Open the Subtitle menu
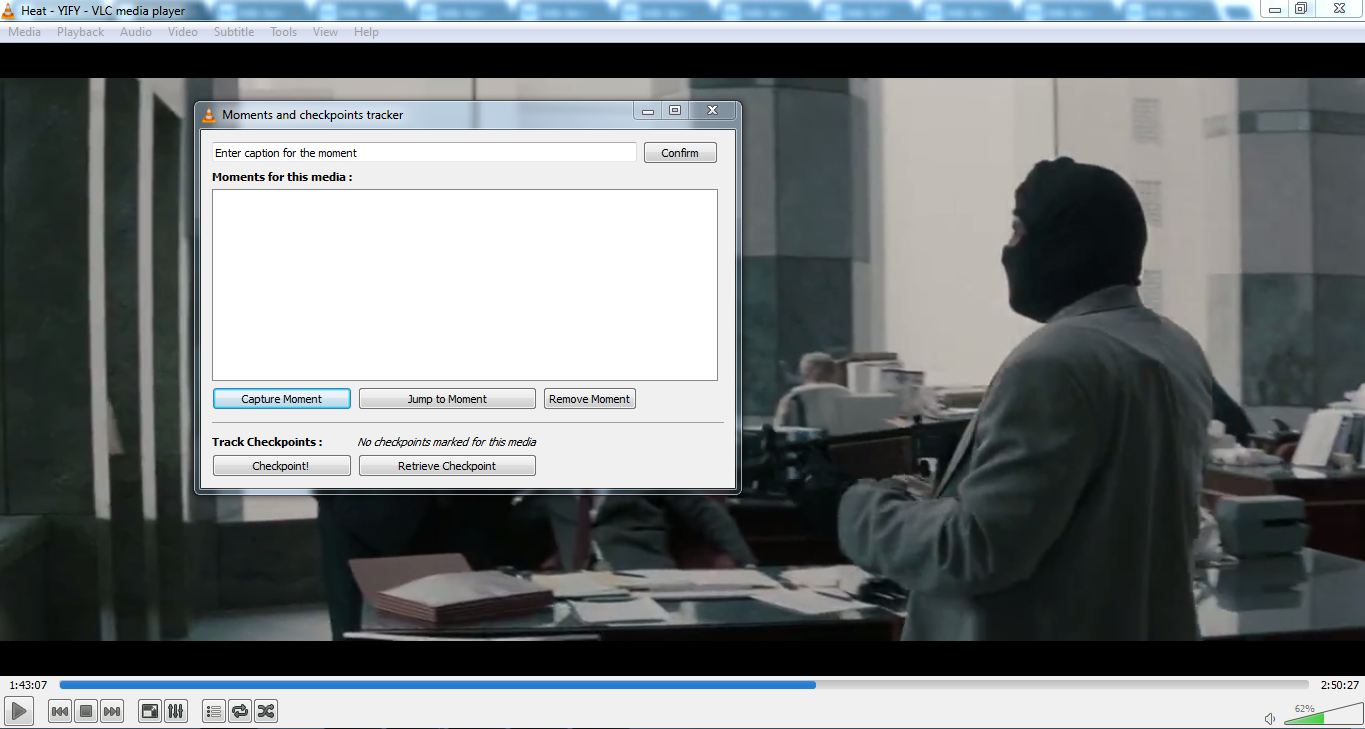Viewport: 1365px width, 729px height. pos(234,32)
